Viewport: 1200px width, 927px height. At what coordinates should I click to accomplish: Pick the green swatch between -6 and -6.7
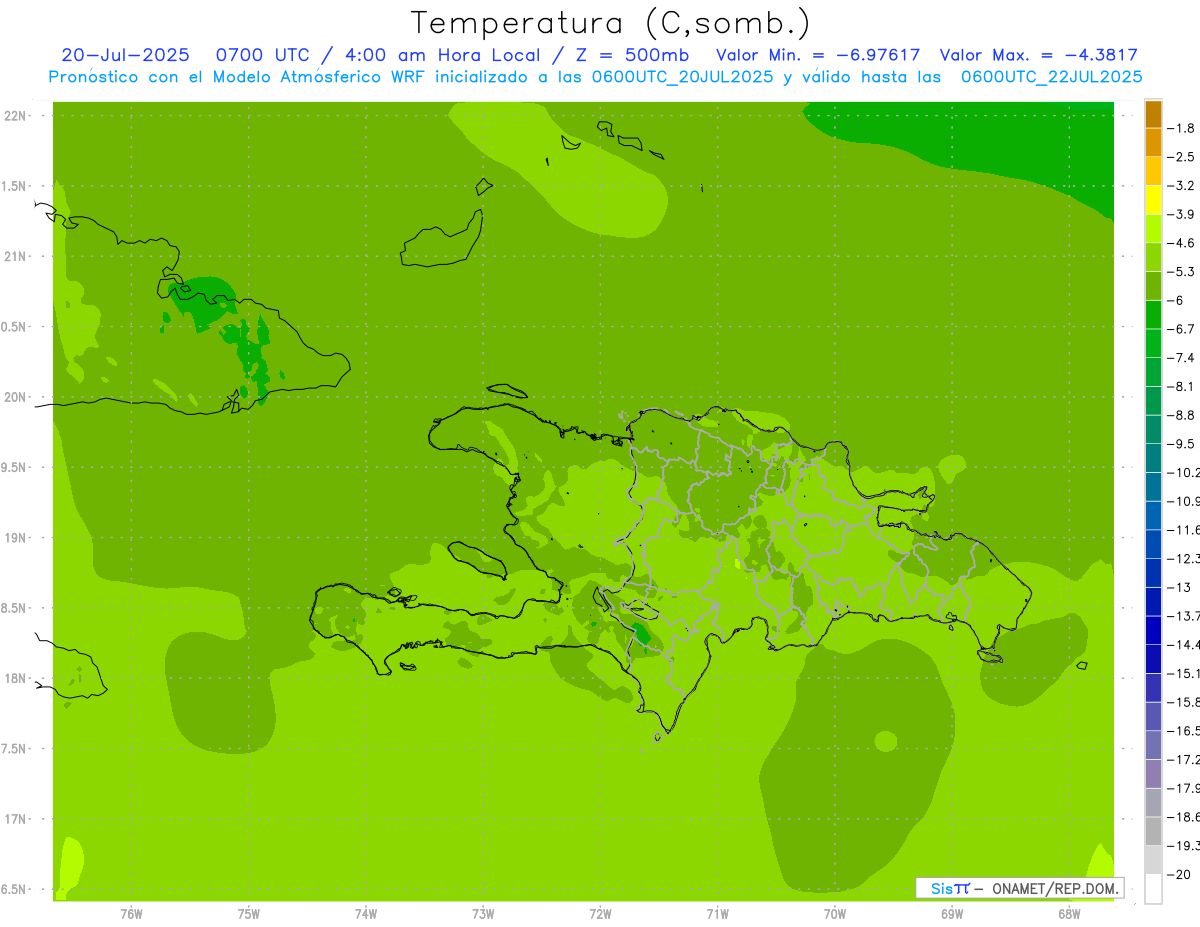click(1153, 315)
